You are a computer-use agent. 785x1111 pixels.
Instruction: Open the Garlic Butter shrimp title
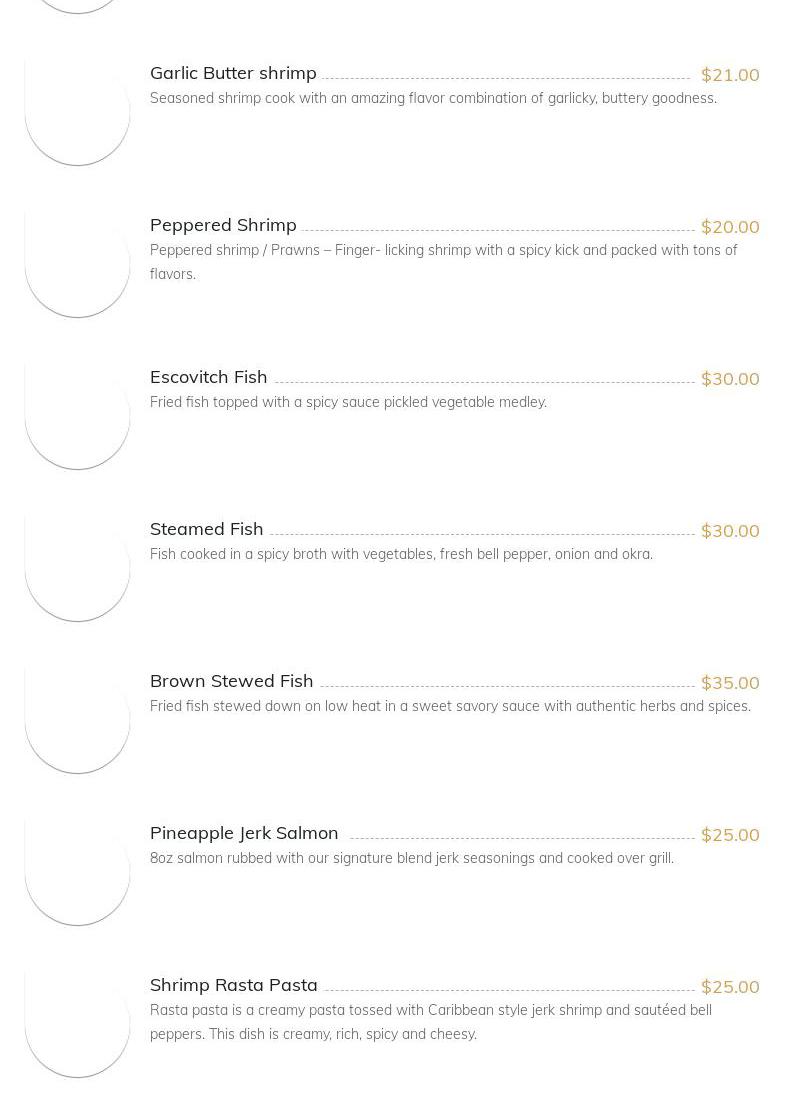(x=233, y=73)
